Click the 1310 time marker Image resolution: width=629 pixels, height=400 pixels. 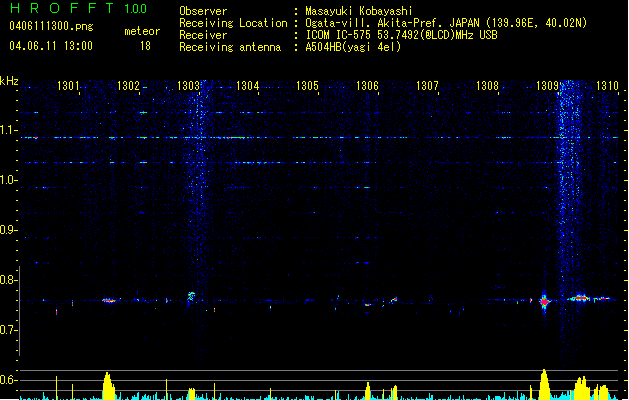click(x=607, y=85)
